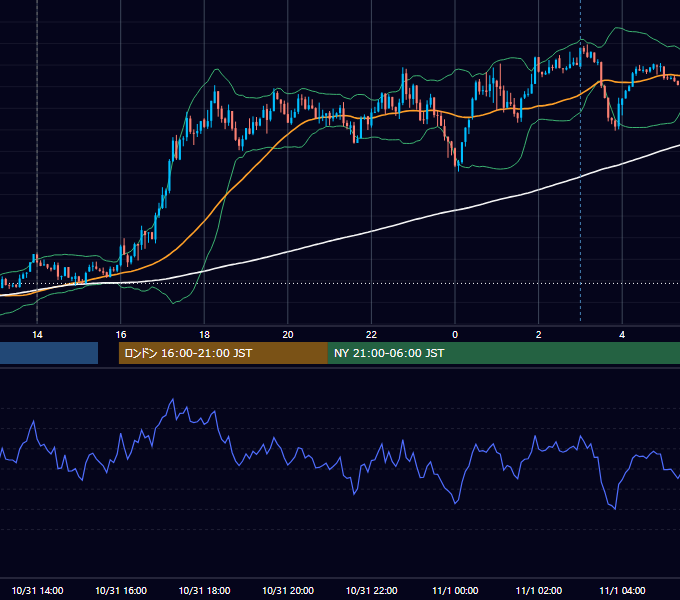Click the 10/31 14:00 time label

[x=37, y=590]
